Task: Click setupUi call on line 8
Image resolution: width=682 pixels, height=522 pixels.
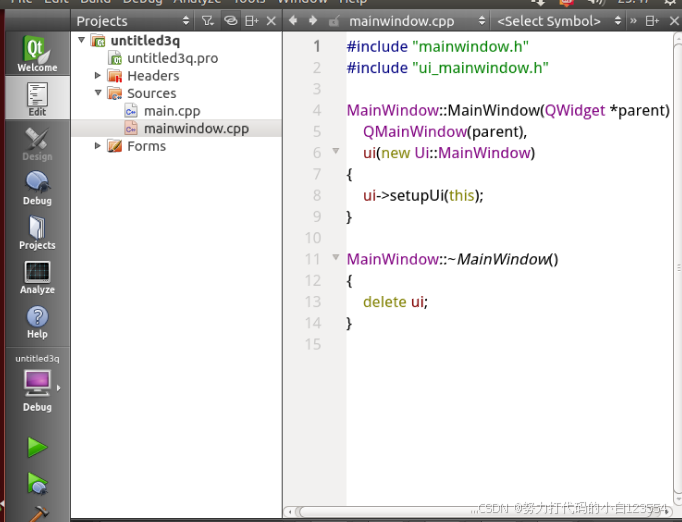Action: pos(417,195)
